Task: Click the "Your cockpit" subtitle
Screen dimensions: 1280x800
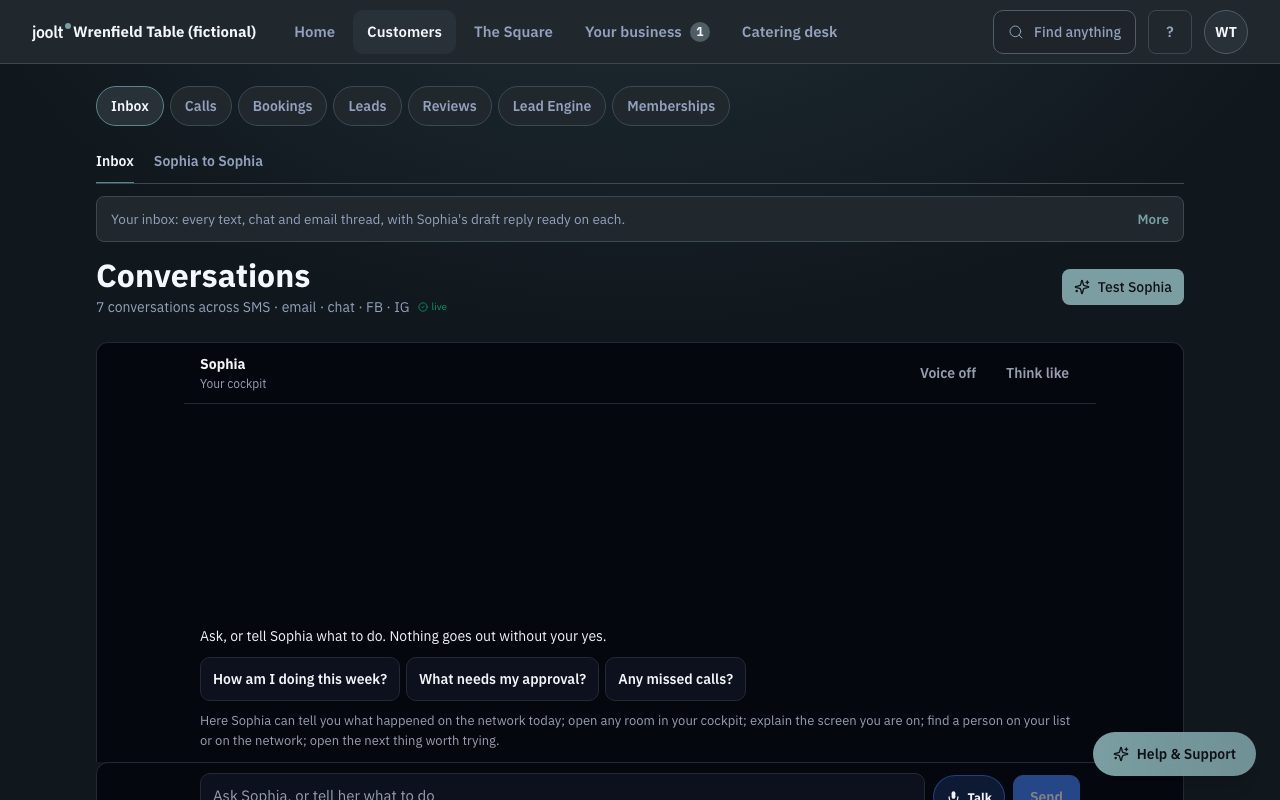Action: click(233, 384)
